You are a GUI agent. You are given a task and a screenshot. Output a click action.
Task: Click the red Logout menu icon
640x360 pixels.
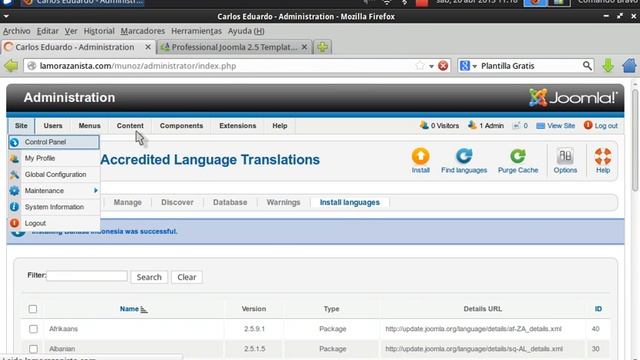pyautogui.click(x=14, y=223)
